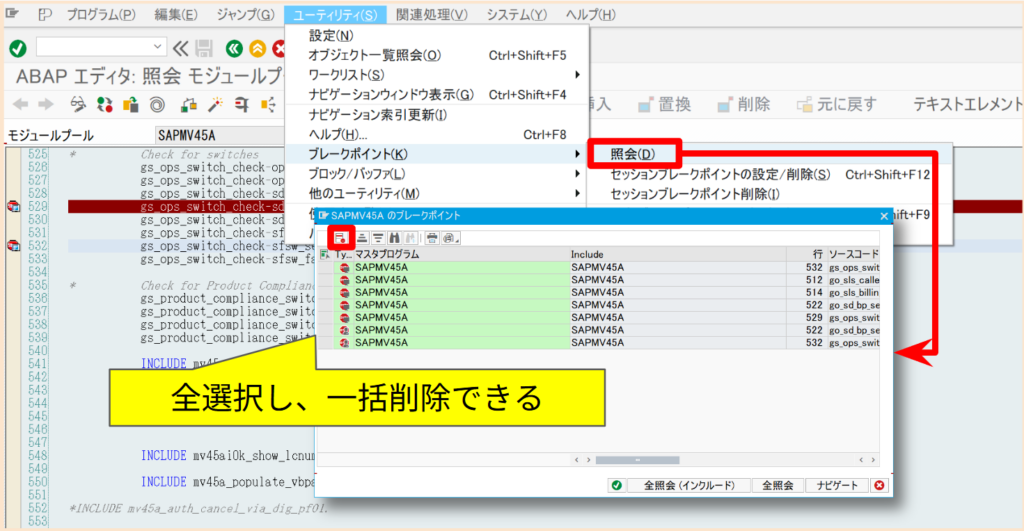Click green checkmark in dialog footer
1024x531 pixels.
point(616,485)
